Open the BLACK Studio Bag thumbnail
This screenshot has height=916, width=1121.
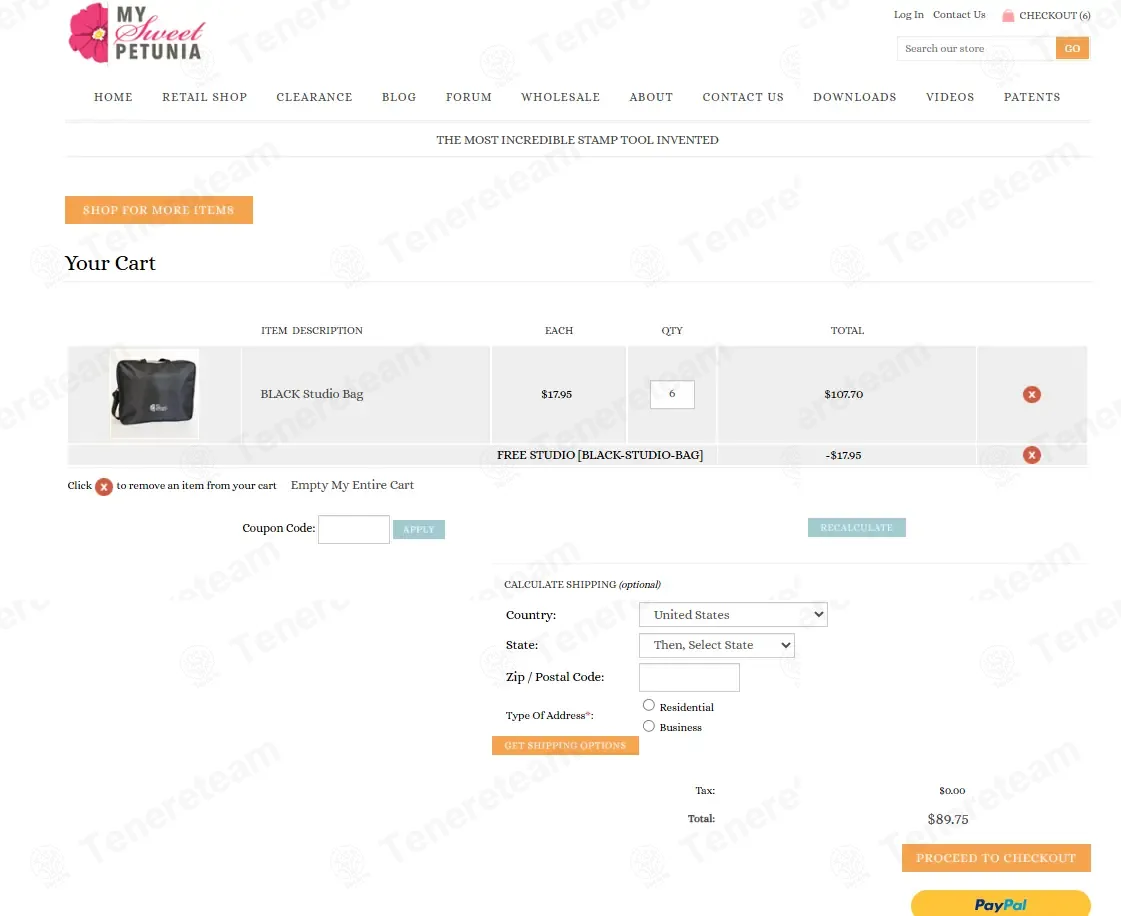pos(154,393)
